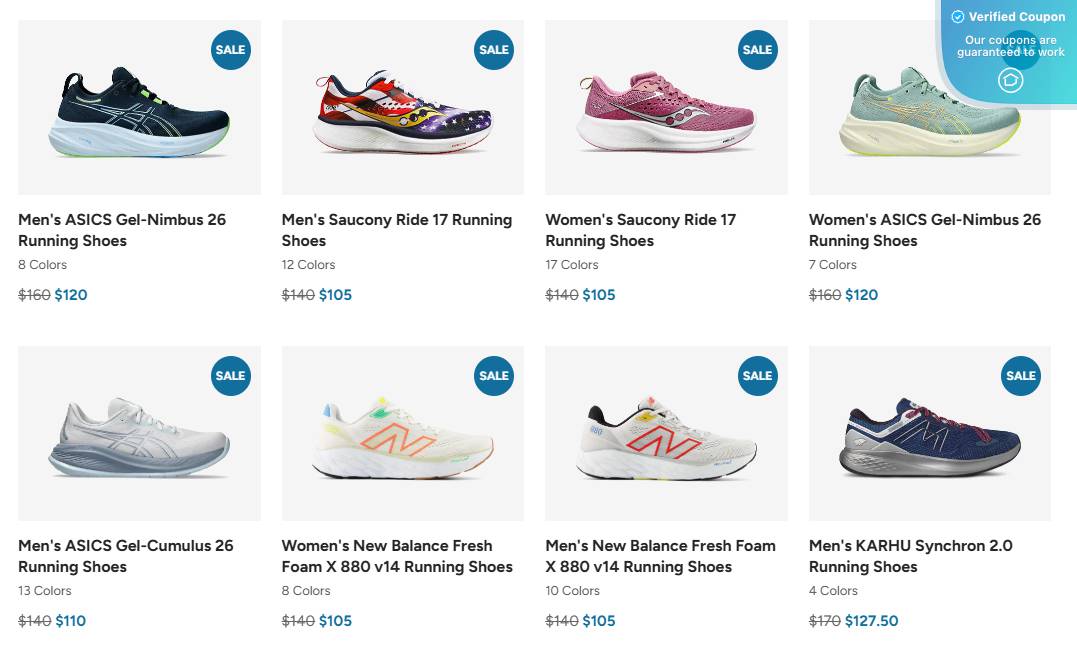Click the 12 Colors link under Men's Saucony Ride
Screen dimensions: 1077x665
[x=308, y=264]
